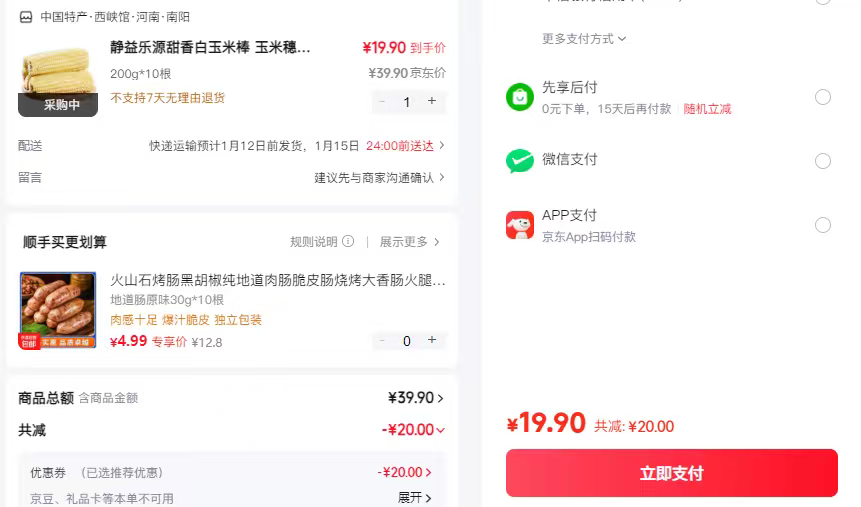861x507 pixels.
Task: Open 展示更多 add-on items
Action: (410, 242)
